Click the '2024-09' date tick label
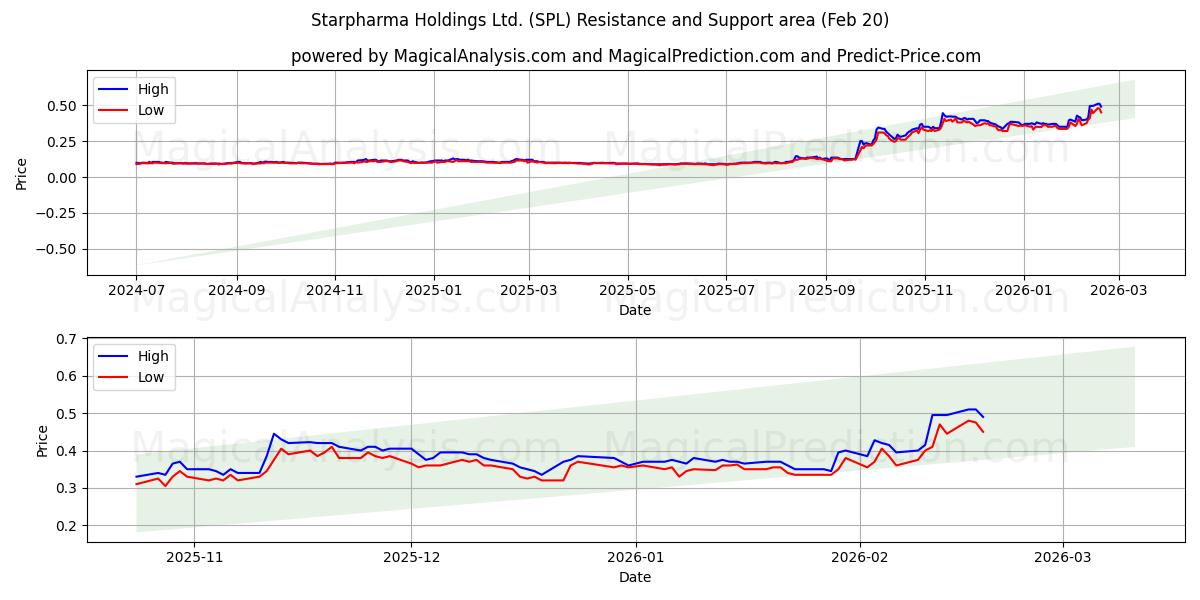The height and width of the screenshot is (600, 1200). click(237, 290)
